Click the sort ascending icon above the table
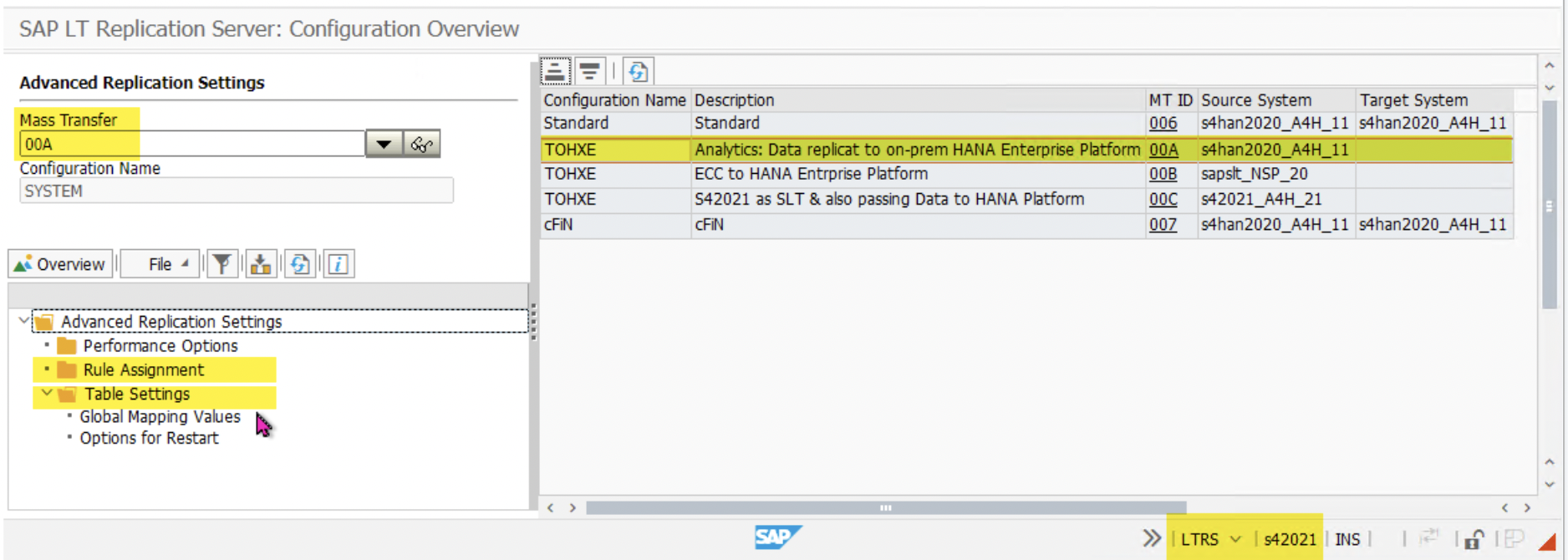The height and width of the screenshot is (560, 1568). 555,72
